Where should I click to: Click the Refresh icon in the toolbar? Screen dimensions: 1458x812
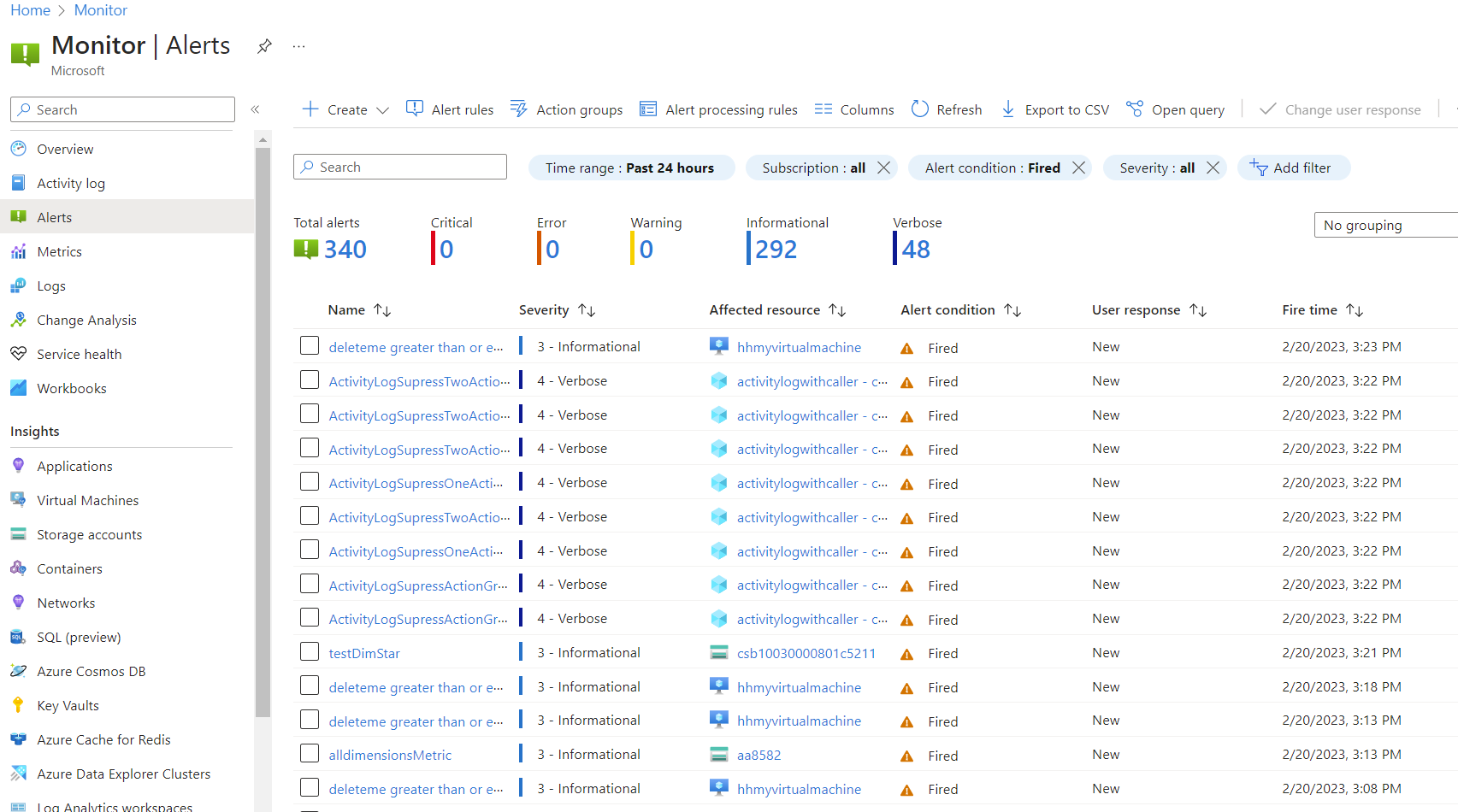point(920,109)
